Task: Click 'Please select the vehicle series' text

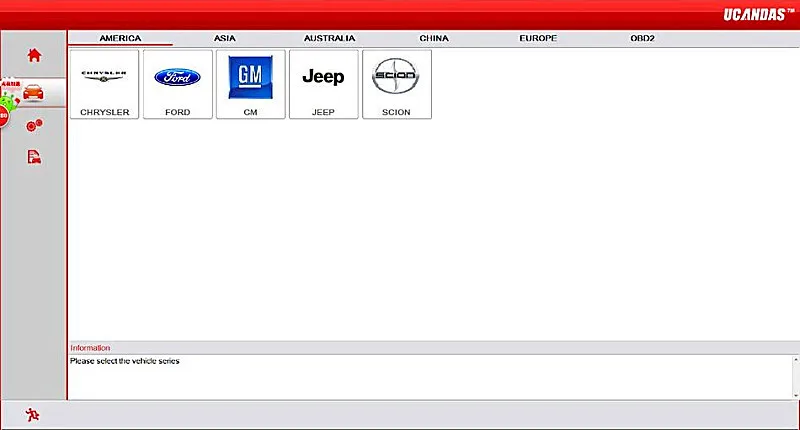Action: click(x=124, y=361)
